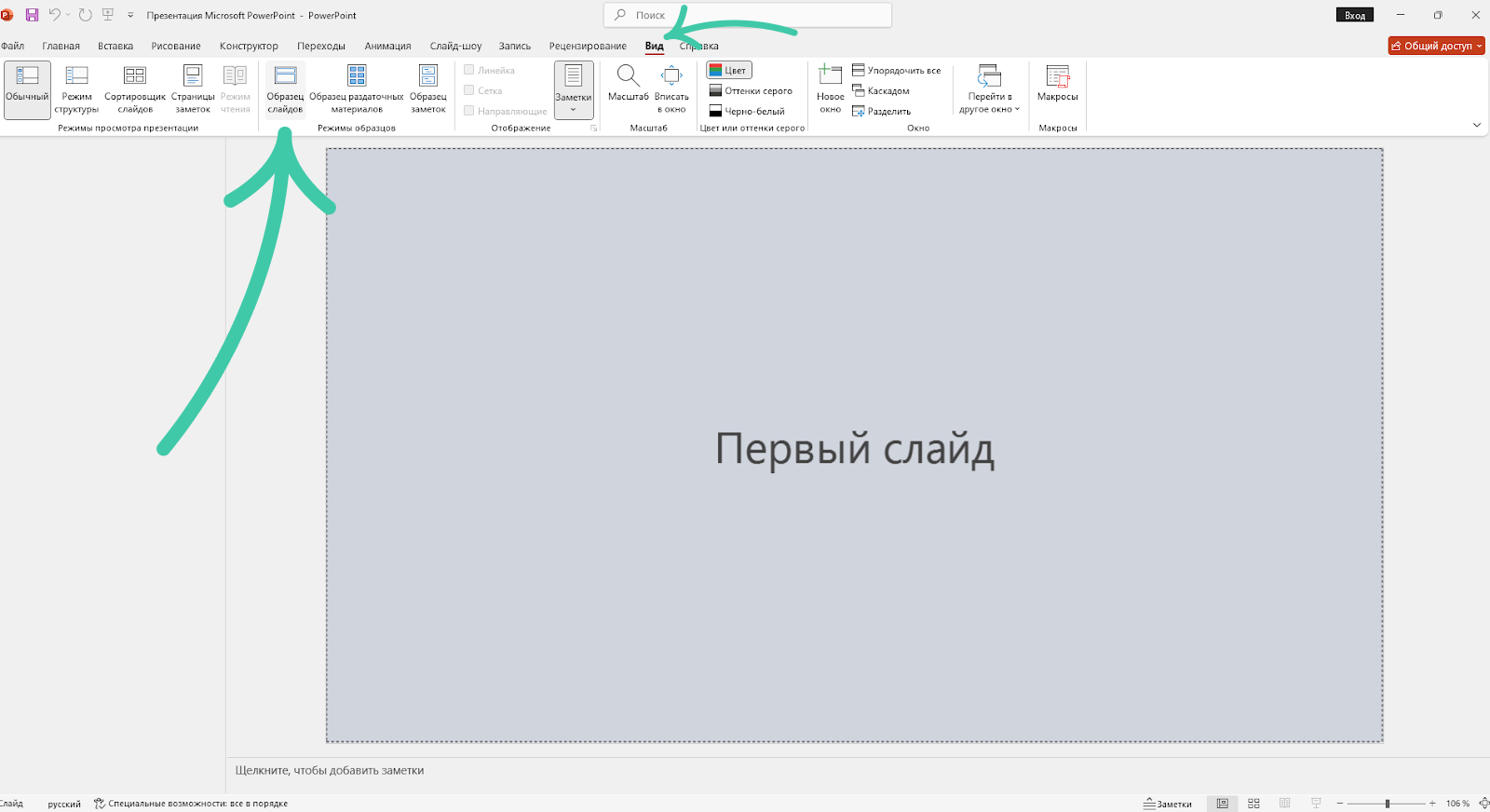This screenshot has width=1490, height=812.
Task: Click the русский language indicator
Action: [x=64, y=804]
